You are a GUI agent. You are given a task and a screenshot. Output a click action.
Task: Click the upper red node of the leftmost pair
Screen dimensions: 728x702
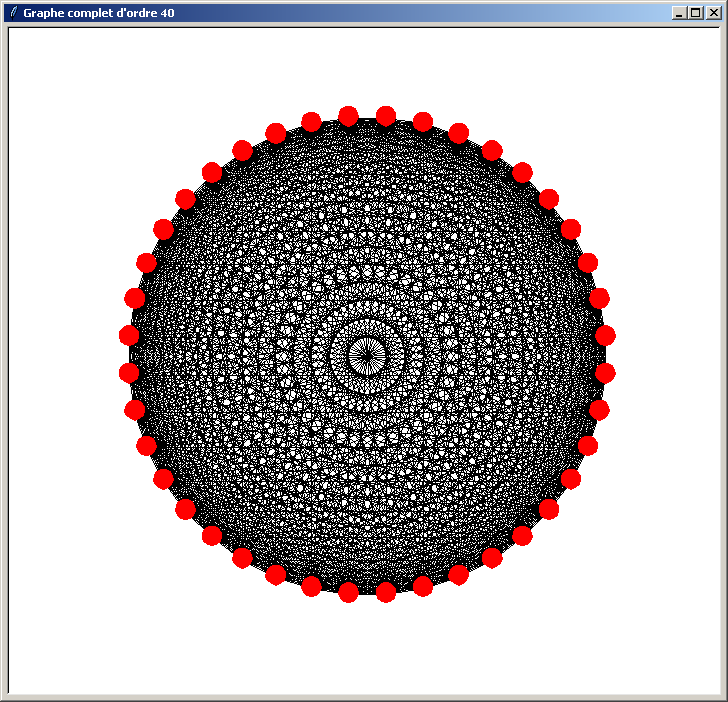tap(129, 335)
